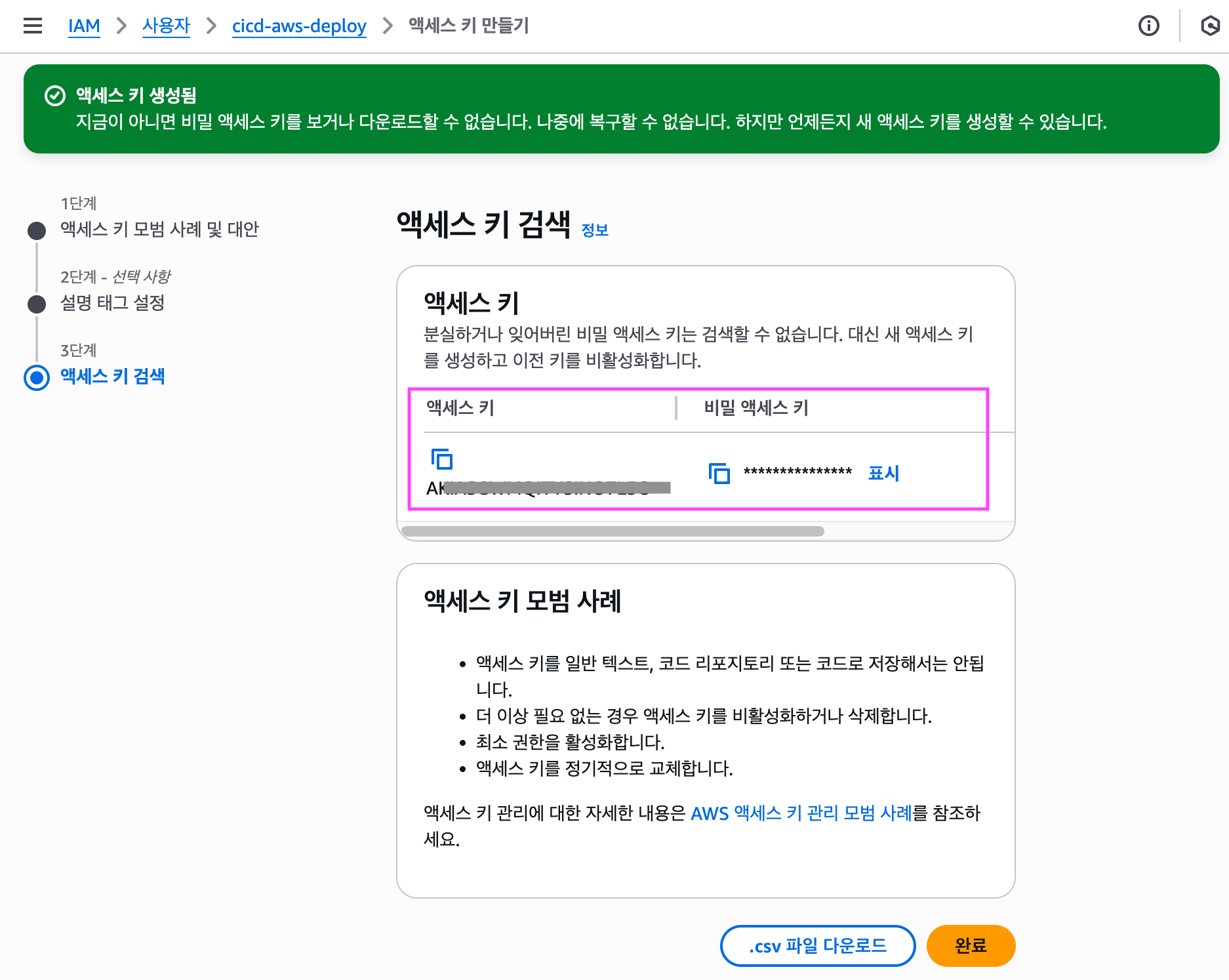The height and width of the screenshot is (980, 1229).
Task: Open AWS 액세스 키 관리 모범 사례 link
Action: point(801,813)
